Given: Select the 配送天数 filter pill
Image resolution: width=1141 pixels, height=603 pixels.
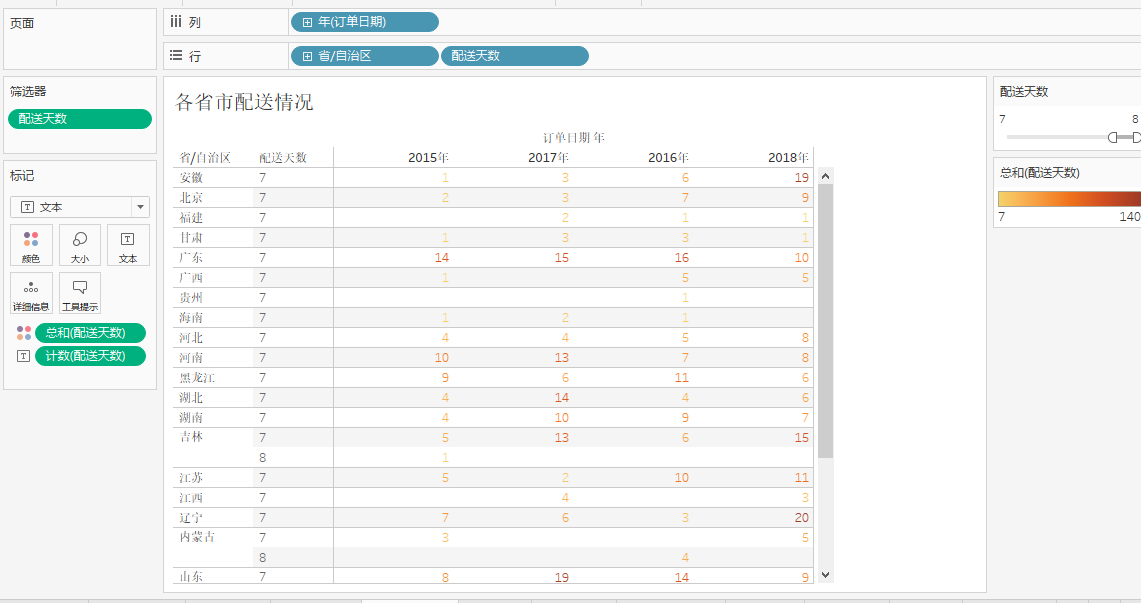Looking at the screenshot, I should click(x=80, y=119).
